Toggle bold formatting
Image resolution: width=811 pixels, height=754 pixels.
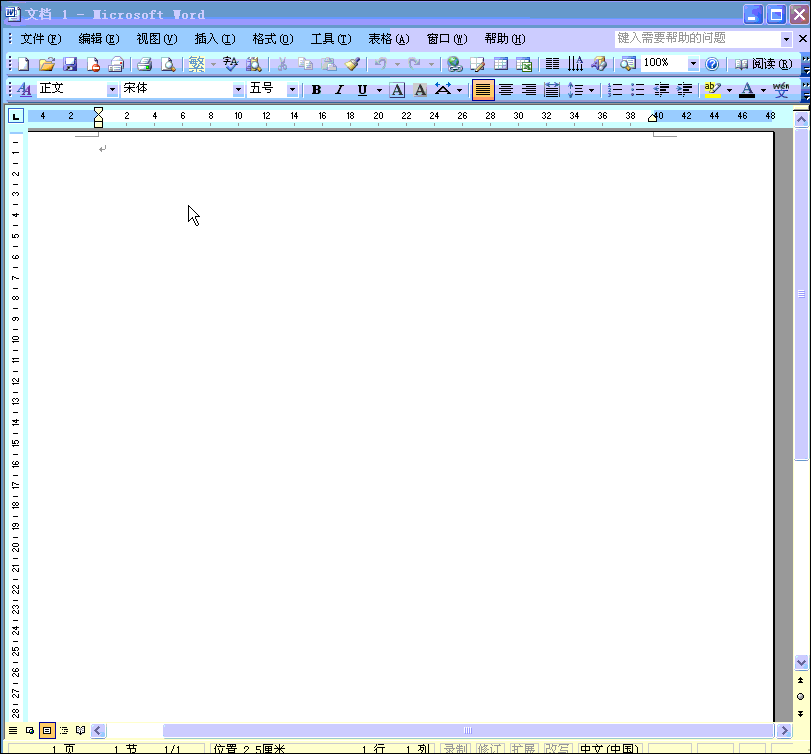coord(316,90)
